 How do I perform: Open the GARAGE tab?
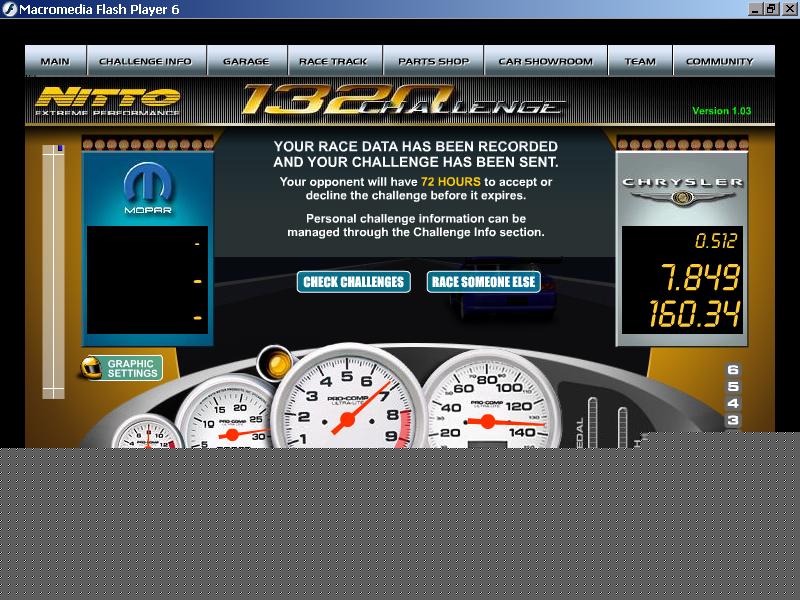click(x=247, y=61)
